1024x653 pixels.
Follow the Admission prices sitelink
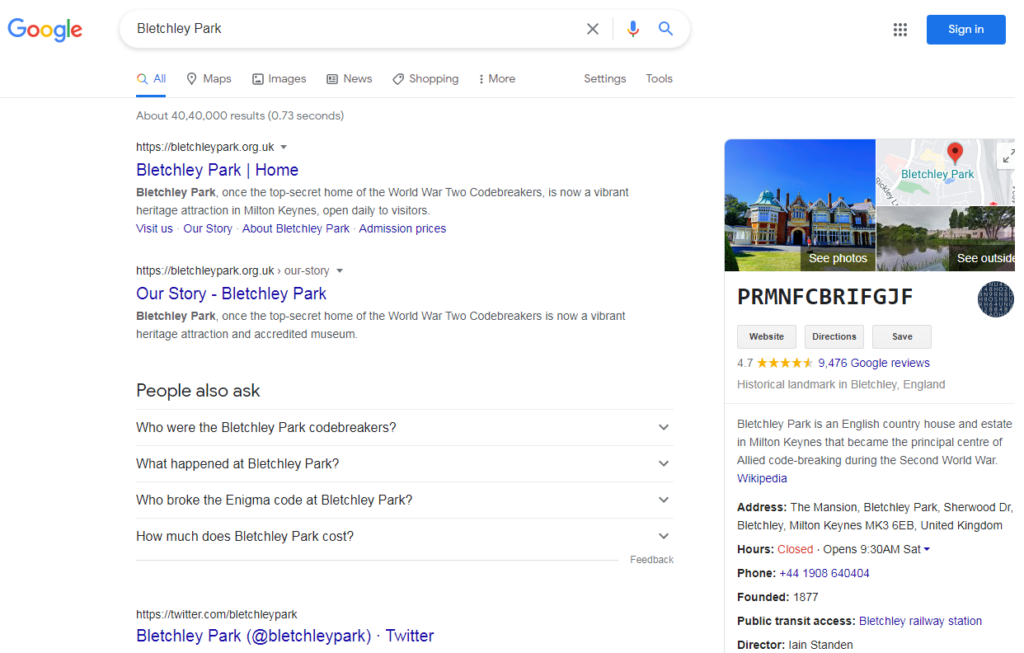402,229
